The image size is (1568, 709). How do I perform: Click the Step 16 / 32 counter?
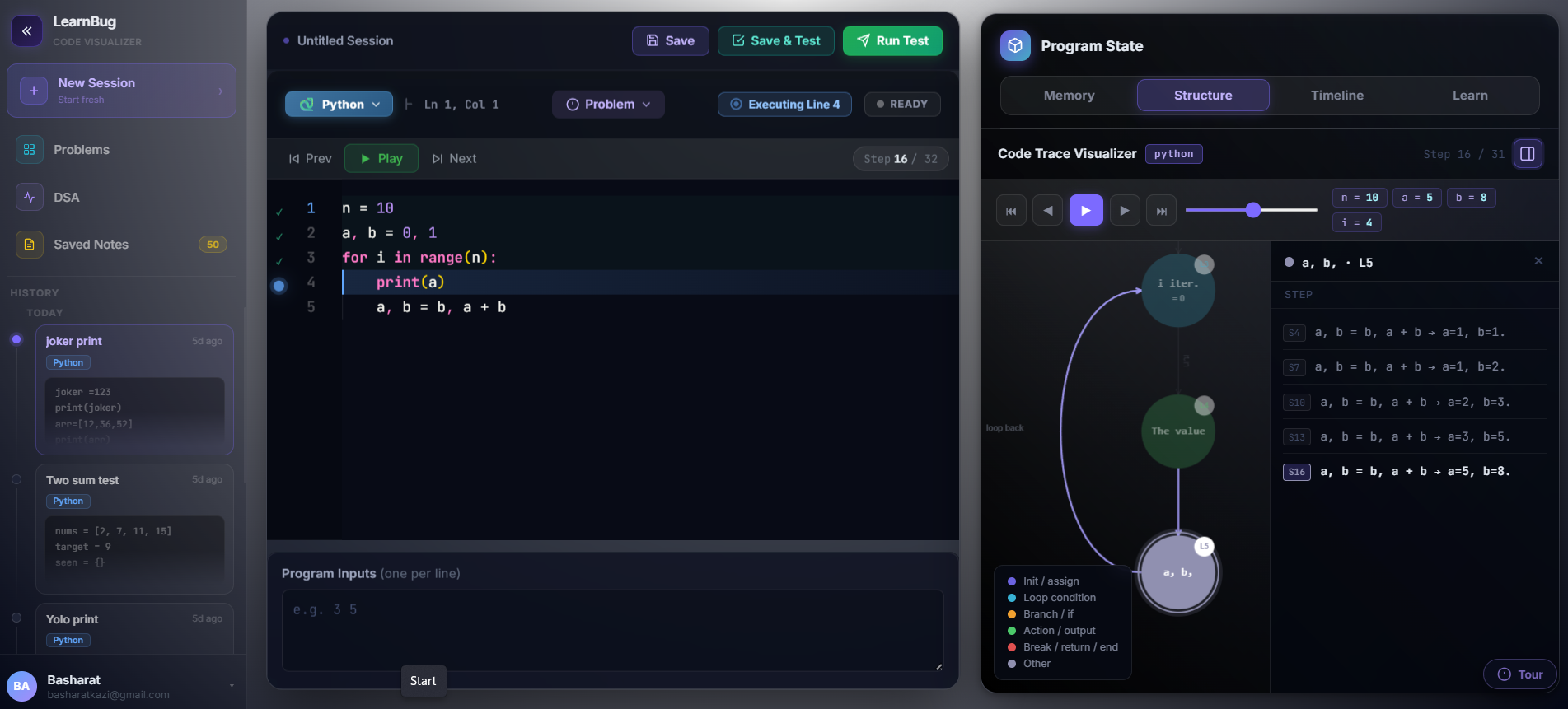(x=901, y=159)
